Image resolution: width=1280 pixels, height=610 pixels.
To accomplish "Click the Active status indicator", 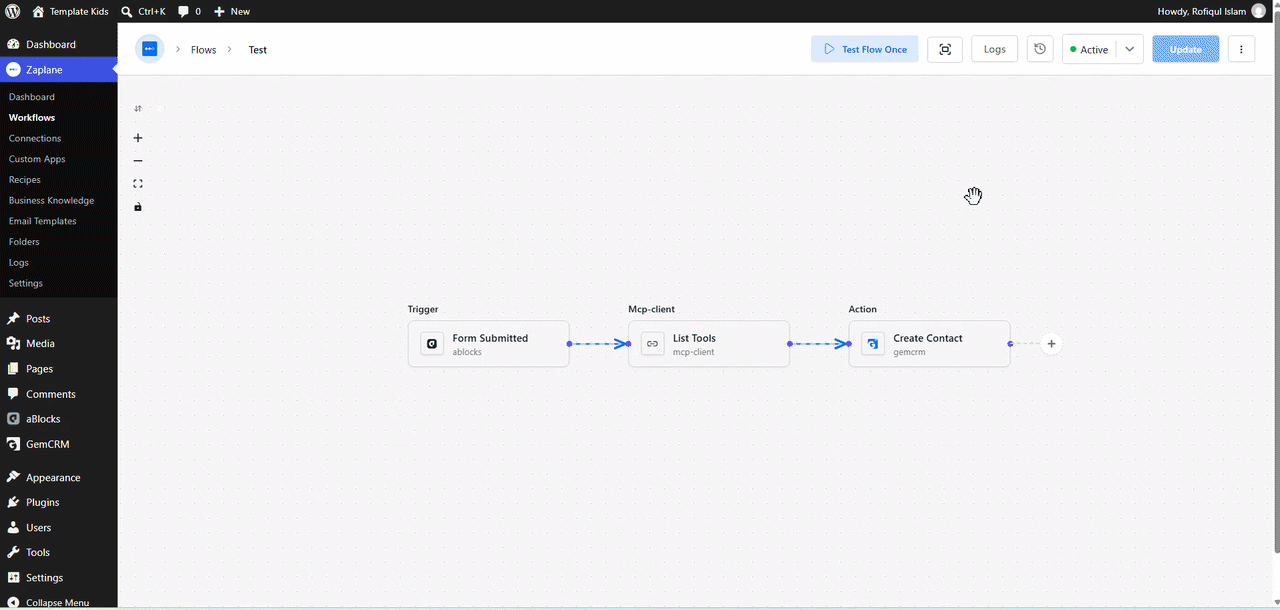I will click(x=1089, y=49).
